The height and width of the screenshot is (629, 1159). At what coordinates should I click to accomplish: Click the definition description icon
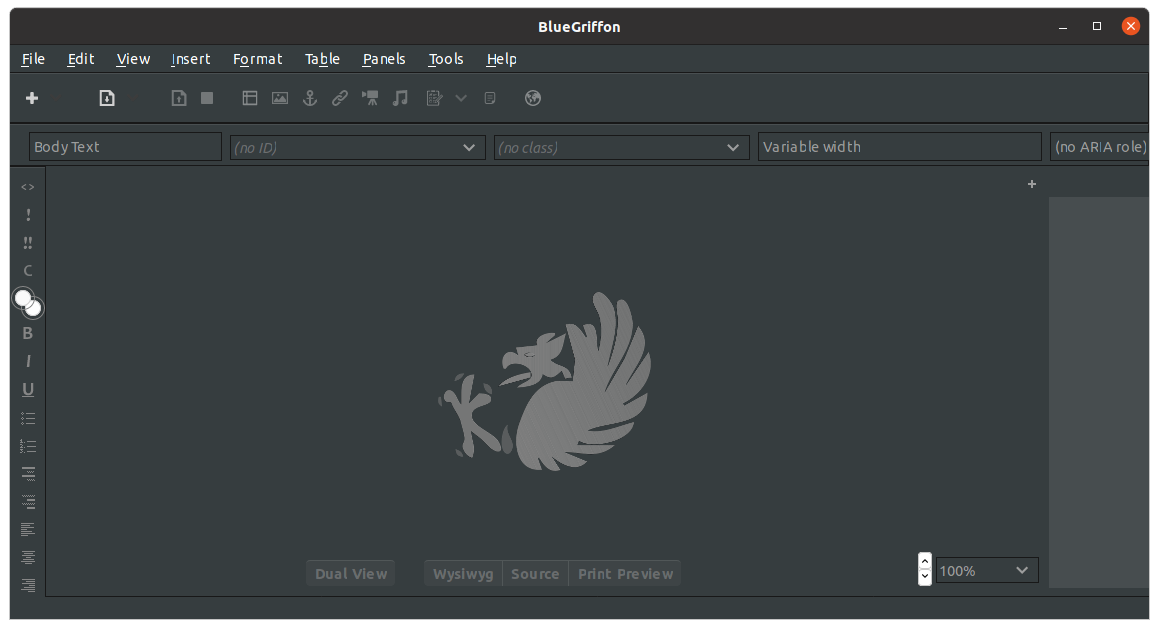pyautogui.click(x=28, y=502)
